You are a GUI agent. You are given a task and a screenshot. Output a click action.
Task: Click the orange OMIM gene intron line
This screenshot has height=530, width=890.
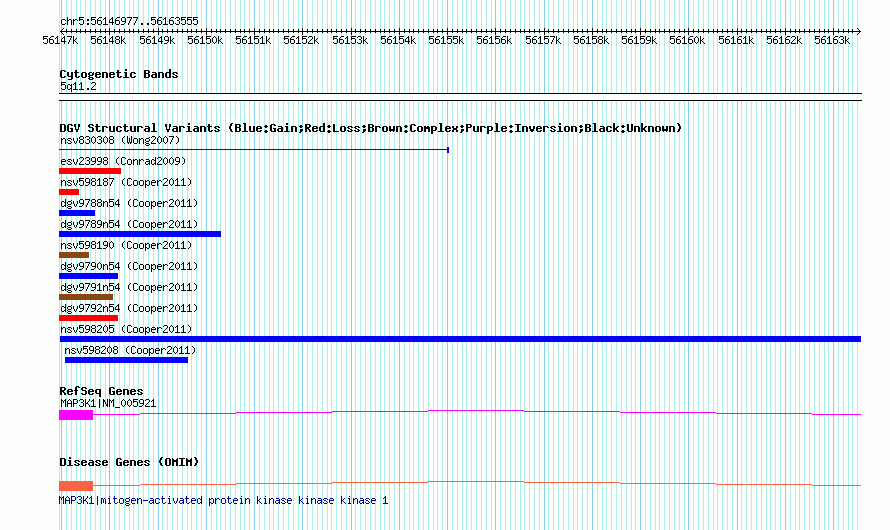coord(477,482)
